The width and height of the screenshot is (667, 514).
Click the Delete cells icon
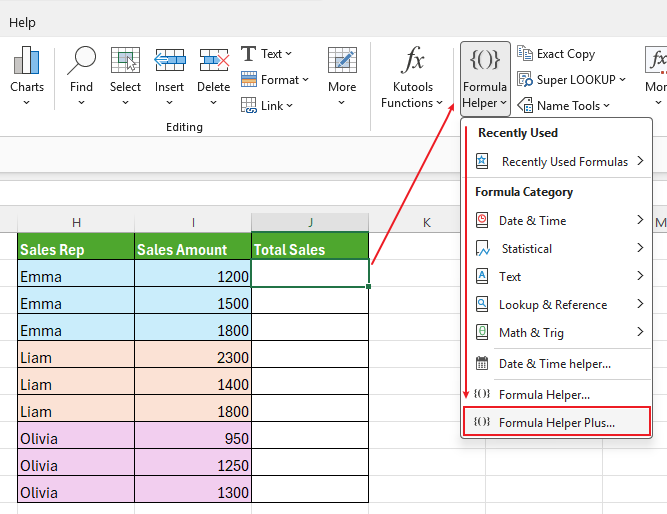(214, 60)
